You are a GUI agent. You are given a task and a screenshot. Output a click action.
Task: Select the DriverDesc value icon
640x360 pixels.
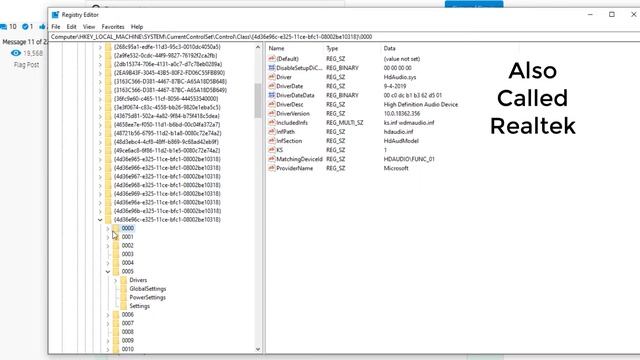tap(272, 104)
